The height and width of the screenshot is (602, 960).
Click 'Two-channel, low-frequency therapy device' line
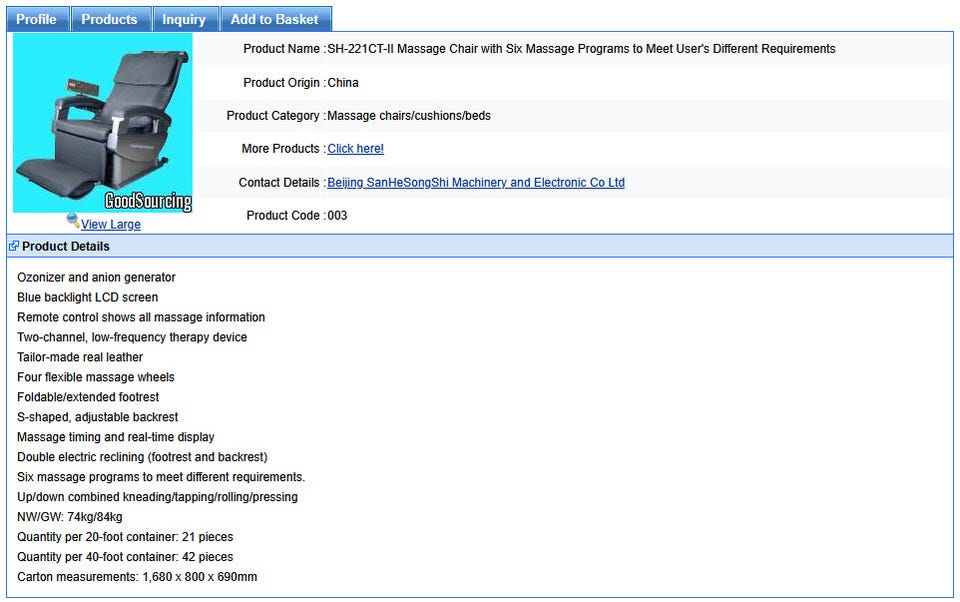pyautogui.click(x=132, y=337)
